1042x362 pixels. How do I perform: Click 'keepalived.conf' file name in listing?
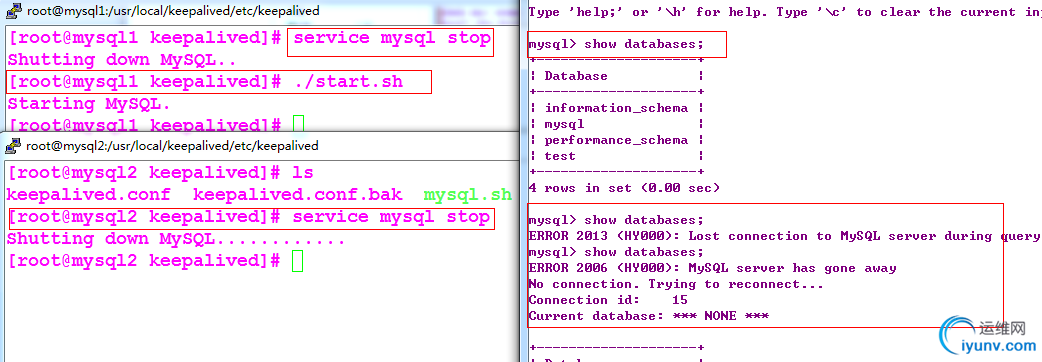(88, 195)
